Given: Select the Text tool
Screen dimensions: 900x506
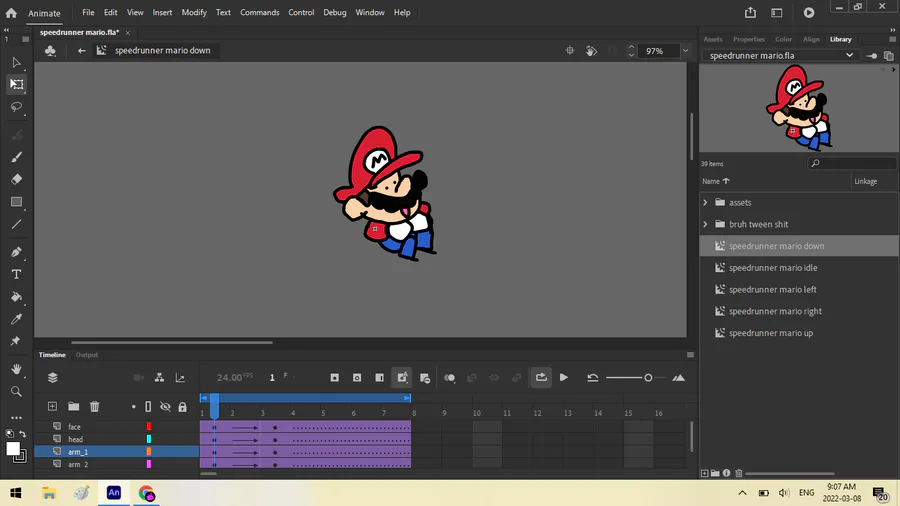Looking at the screenshot, I should [16, 274].
